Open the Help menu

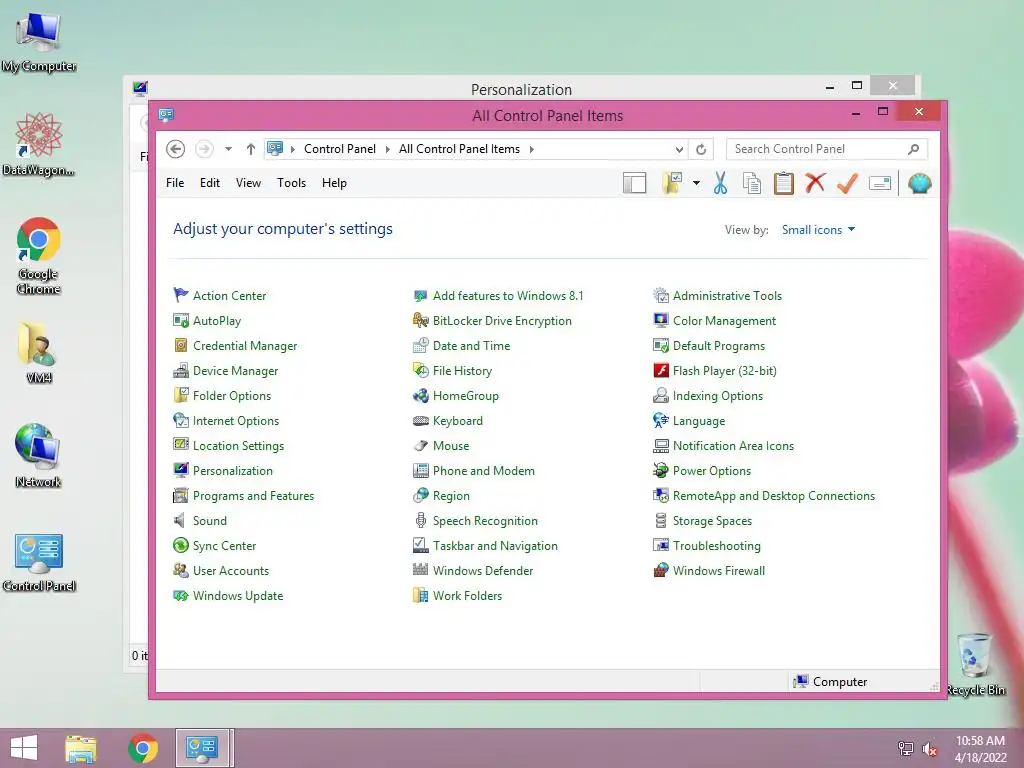click(x=334, y=183)
